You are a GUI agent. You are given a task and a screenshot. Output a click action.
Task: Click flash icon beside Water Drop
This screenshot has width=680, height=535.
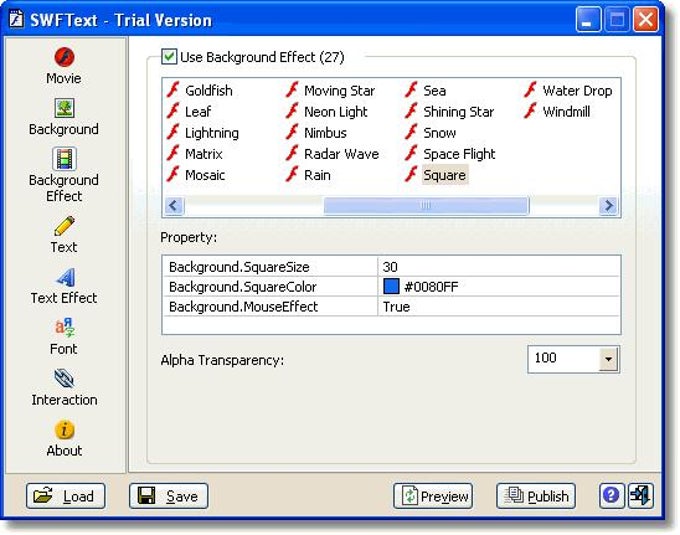pos(530,90)
